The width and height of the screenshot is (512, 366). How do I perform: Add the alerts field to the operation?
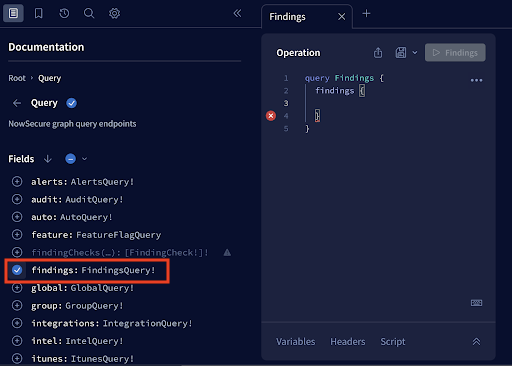coord(17,182)
